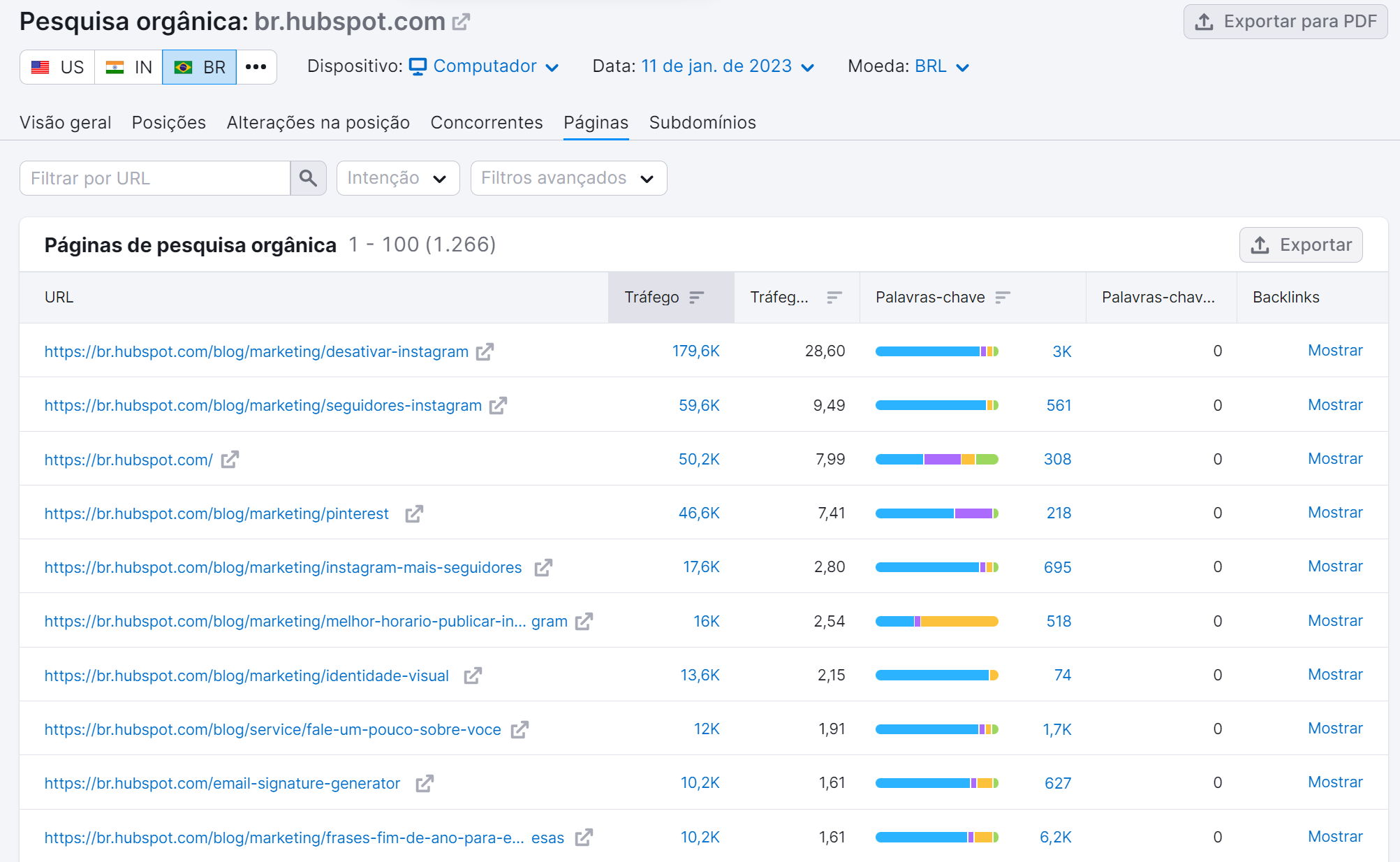Open the Dispositivo Computador dropdown

(x=484, y=66)
